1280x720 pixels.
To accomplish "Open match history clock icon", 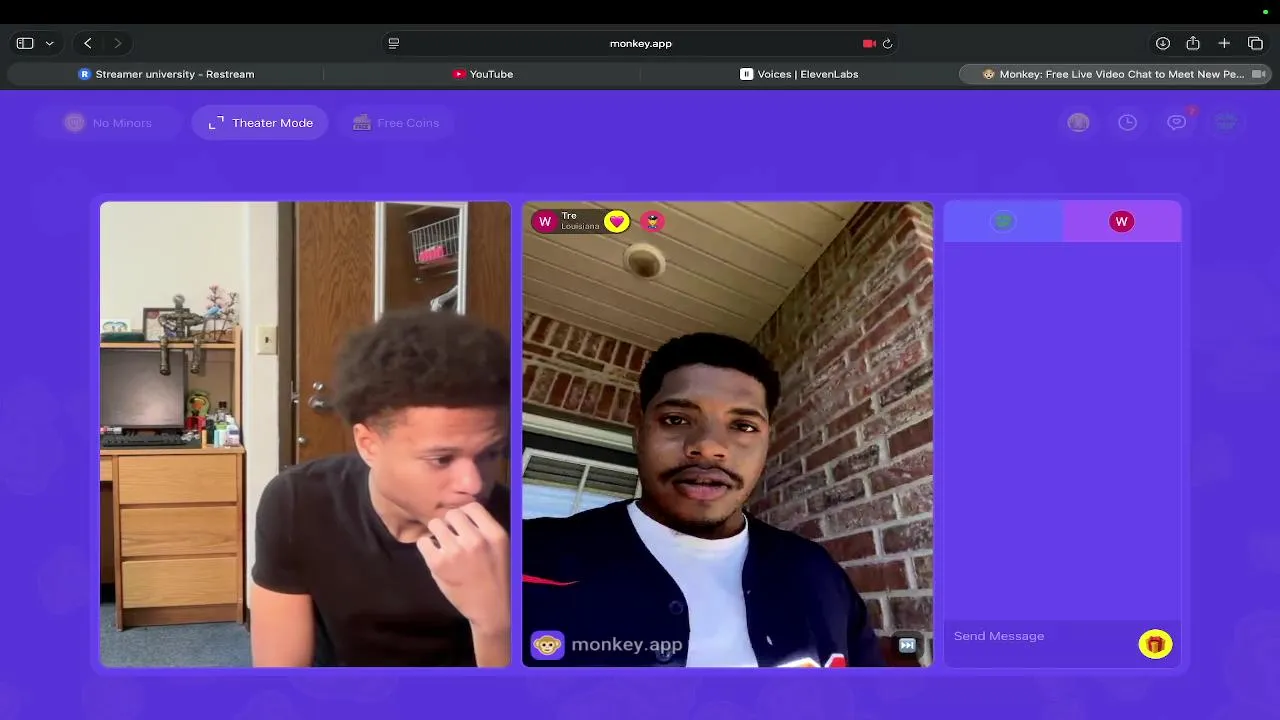I will pyautogui.click(x=1127, y=122).
